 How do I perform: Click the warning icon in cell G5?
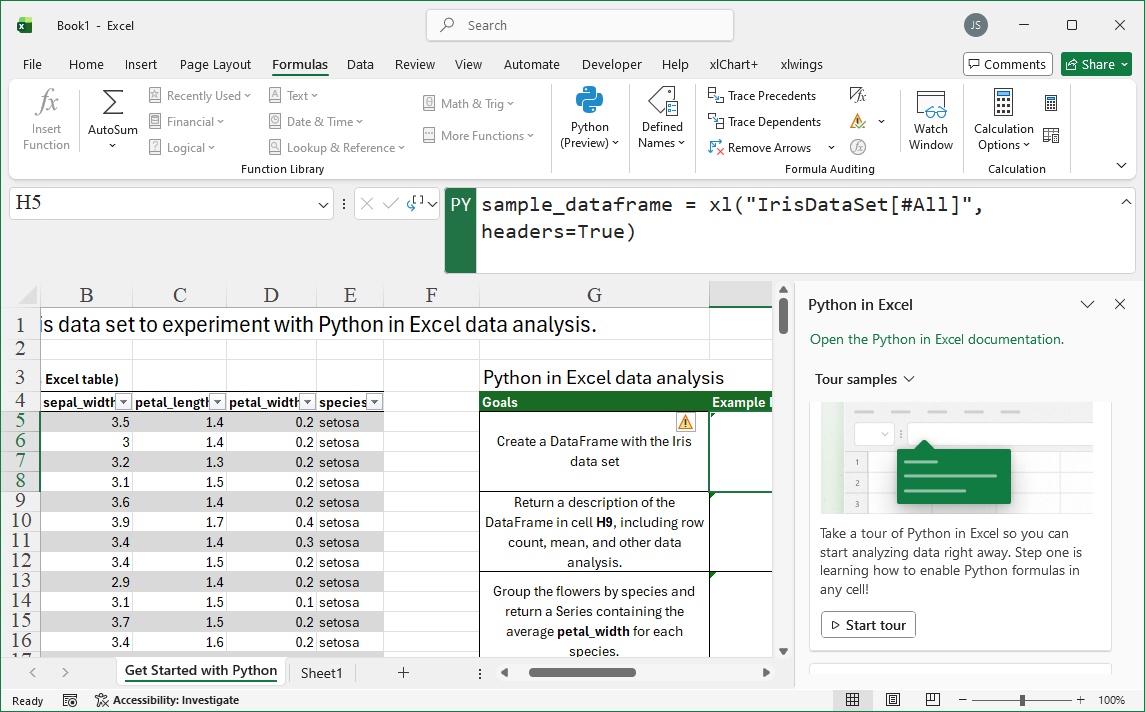(x=685, y=422)
